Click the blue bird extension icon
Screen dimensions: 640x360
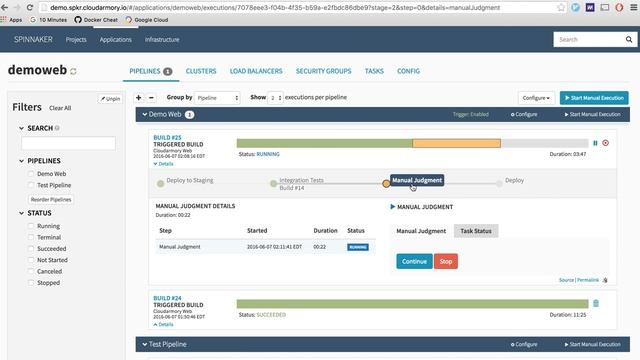(x=576, y=7)
